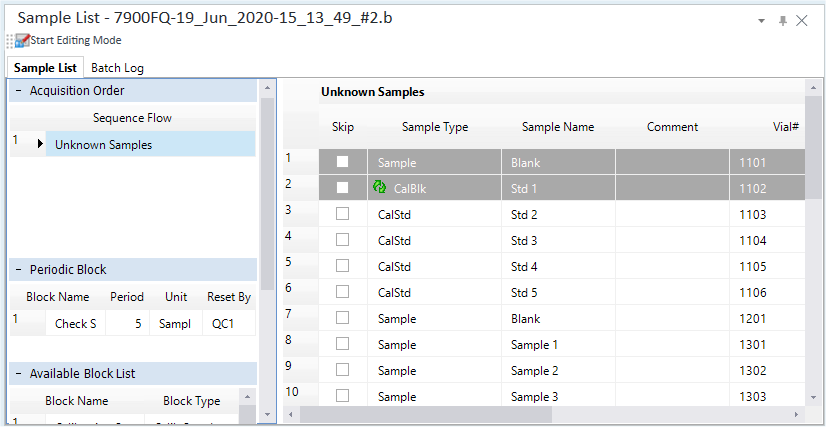Image resolution: width=826 pixels, height=427 pixels.
Task: Click the pin icon in the title bar
Action: coord(783,21)
